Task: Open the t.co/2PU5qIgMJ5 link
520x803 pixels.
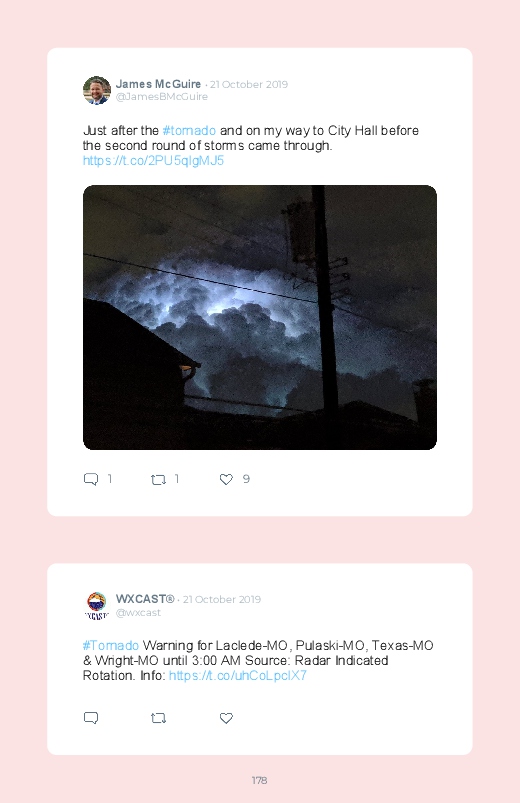Action: point(153,161)
